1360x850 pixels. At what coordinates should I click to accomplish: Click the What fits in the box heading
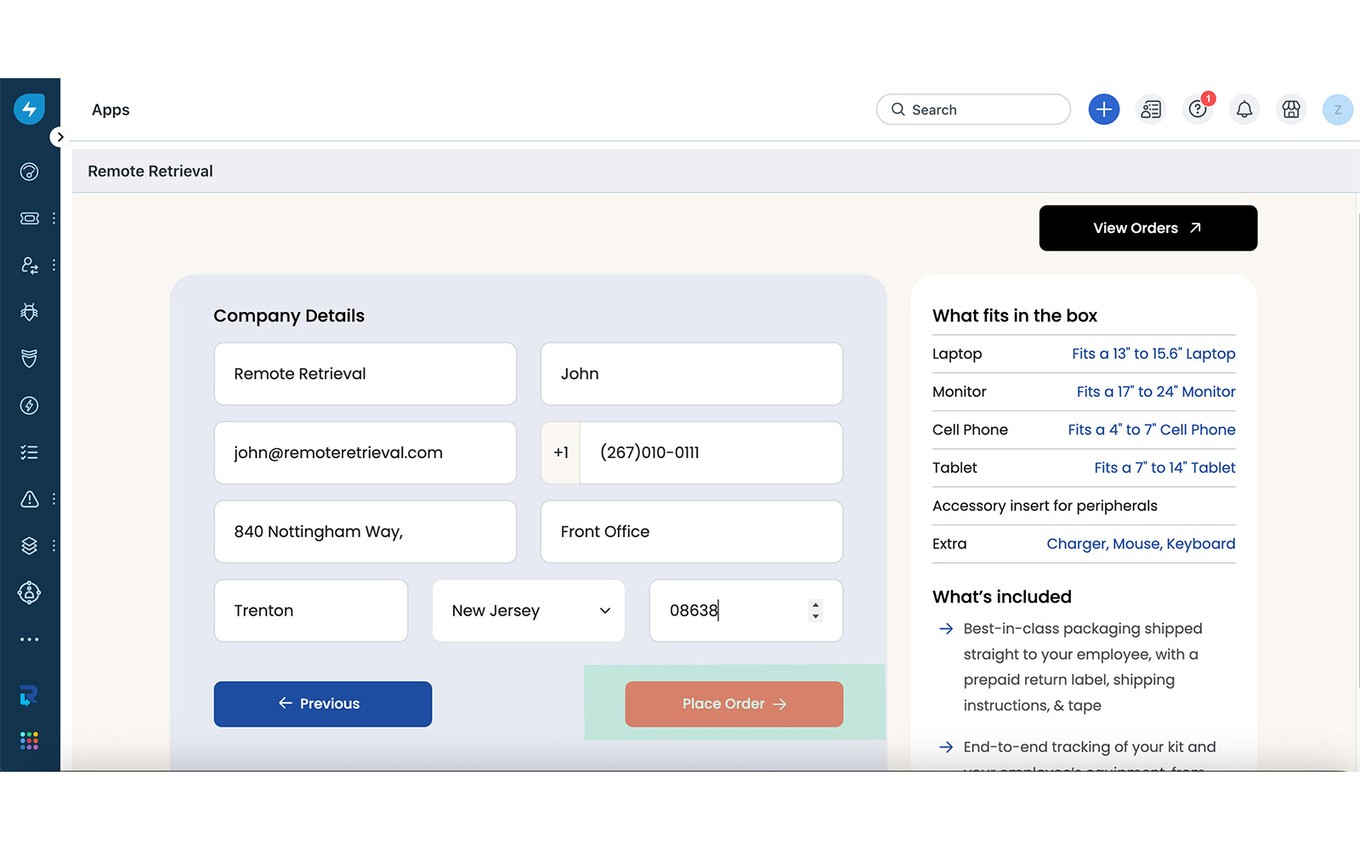(1015, 316)
